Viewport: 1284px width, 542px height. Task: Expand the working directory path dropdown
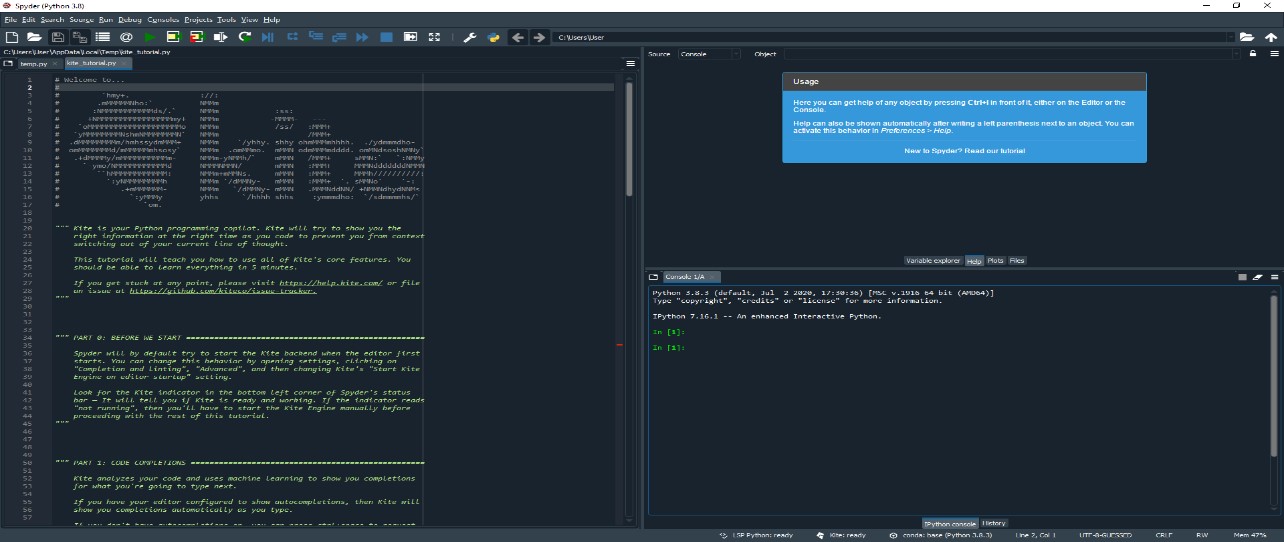pos(1230,37)
